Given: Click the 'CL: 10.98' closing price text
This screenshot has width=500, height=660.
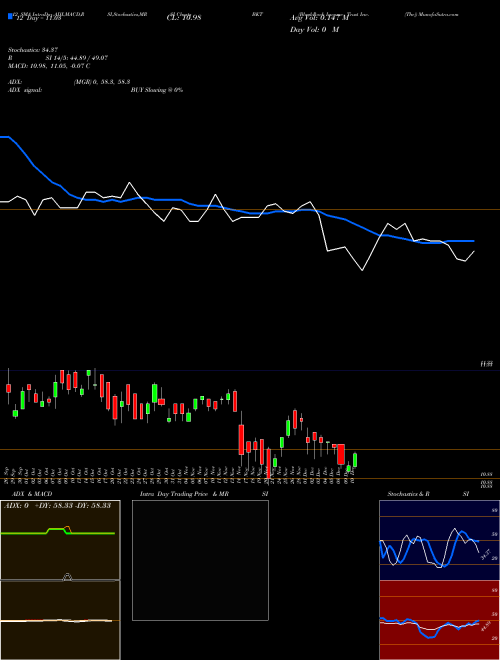Looking at the screenshot, I should click(184, 18).
